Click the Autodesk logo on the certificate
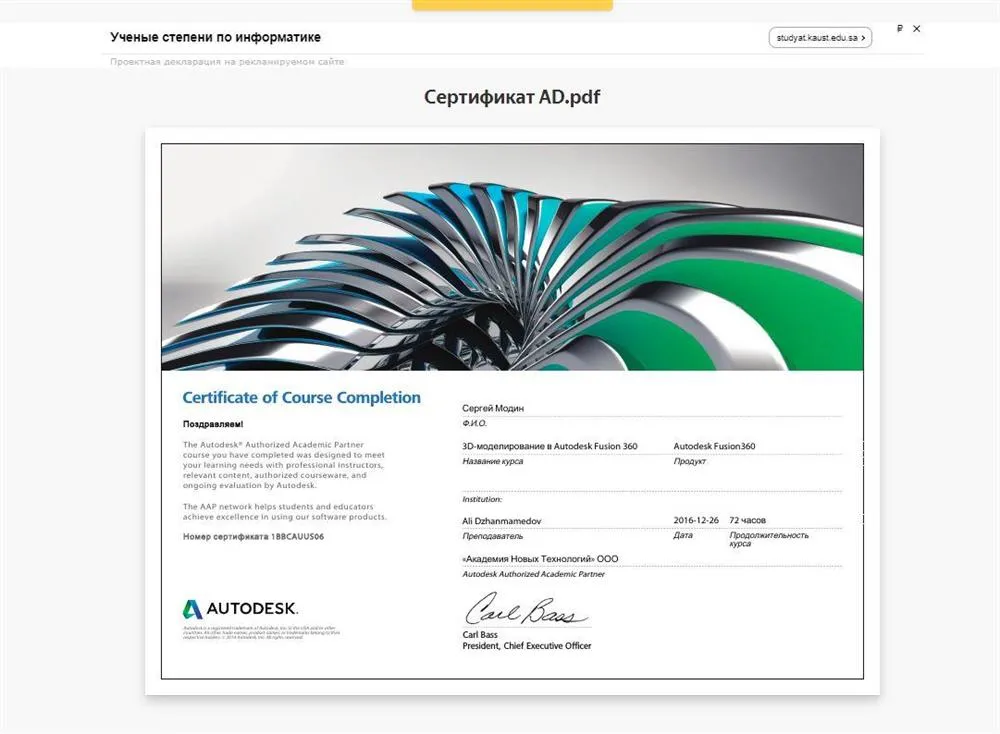This screenshot has width=1000, height=734. click(240, 609)
